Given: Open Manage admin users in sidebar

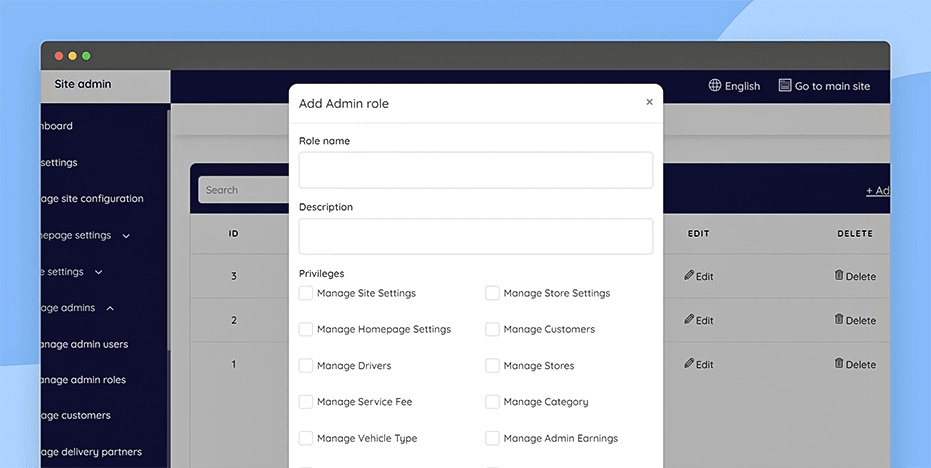Looking at the screenshot, I should click(84, 344).
